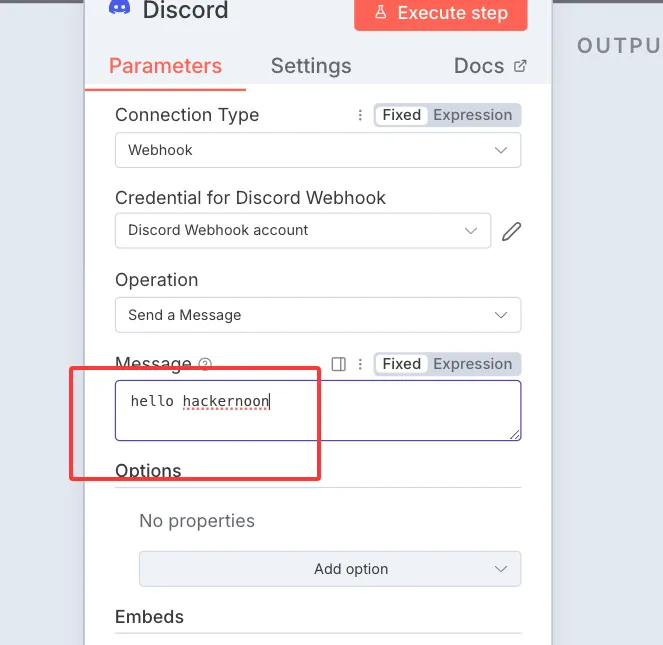This screenshot has width=663, height=645.
Task: Open the Discord Webhook account dropdown
Action: [x=303, y=230]
